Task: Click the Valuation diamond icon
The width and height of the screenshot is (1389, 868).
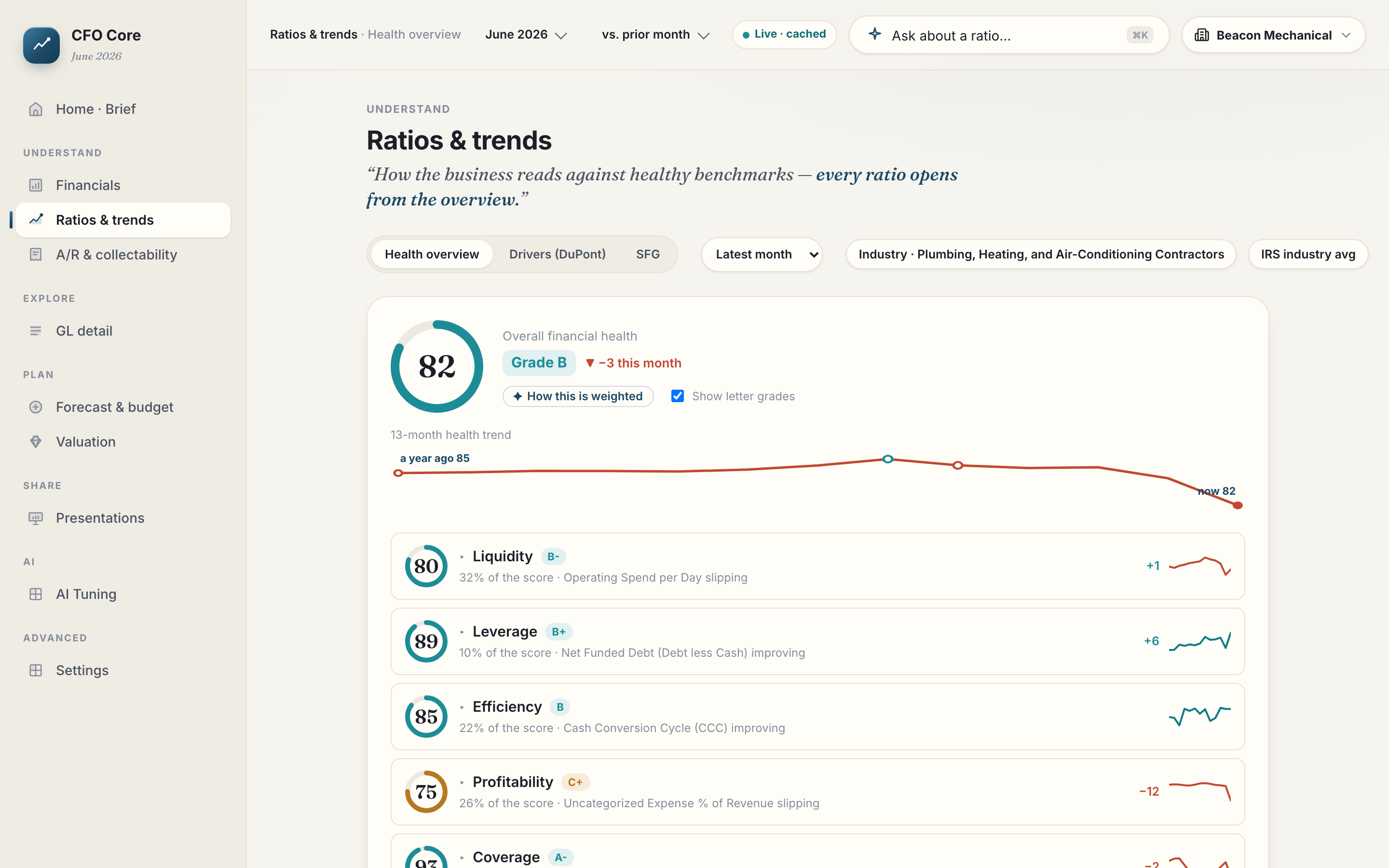Action: click(x=36, y=442)
